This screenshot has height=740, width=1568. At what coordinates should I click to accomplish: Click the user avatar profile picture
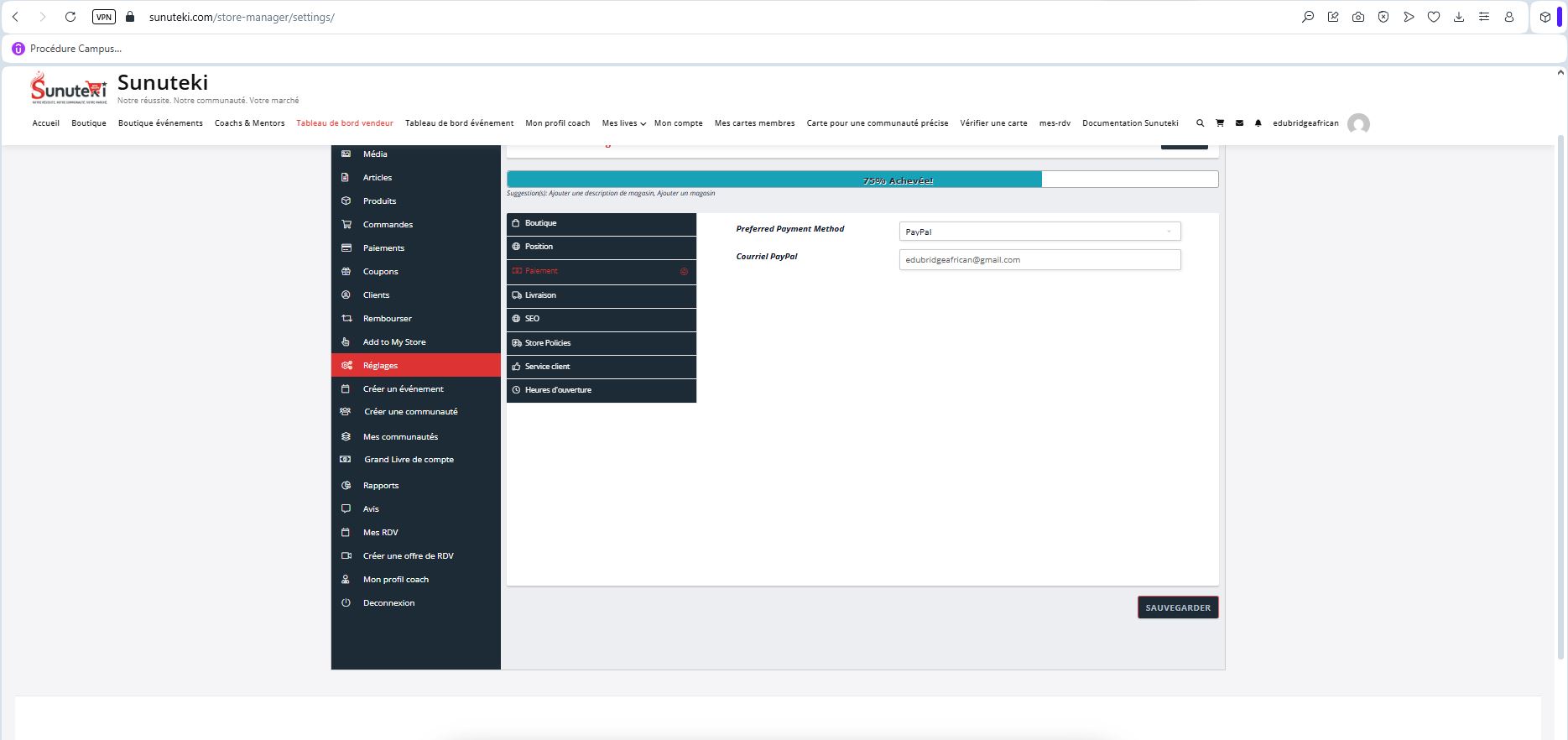coord(1357,124)
